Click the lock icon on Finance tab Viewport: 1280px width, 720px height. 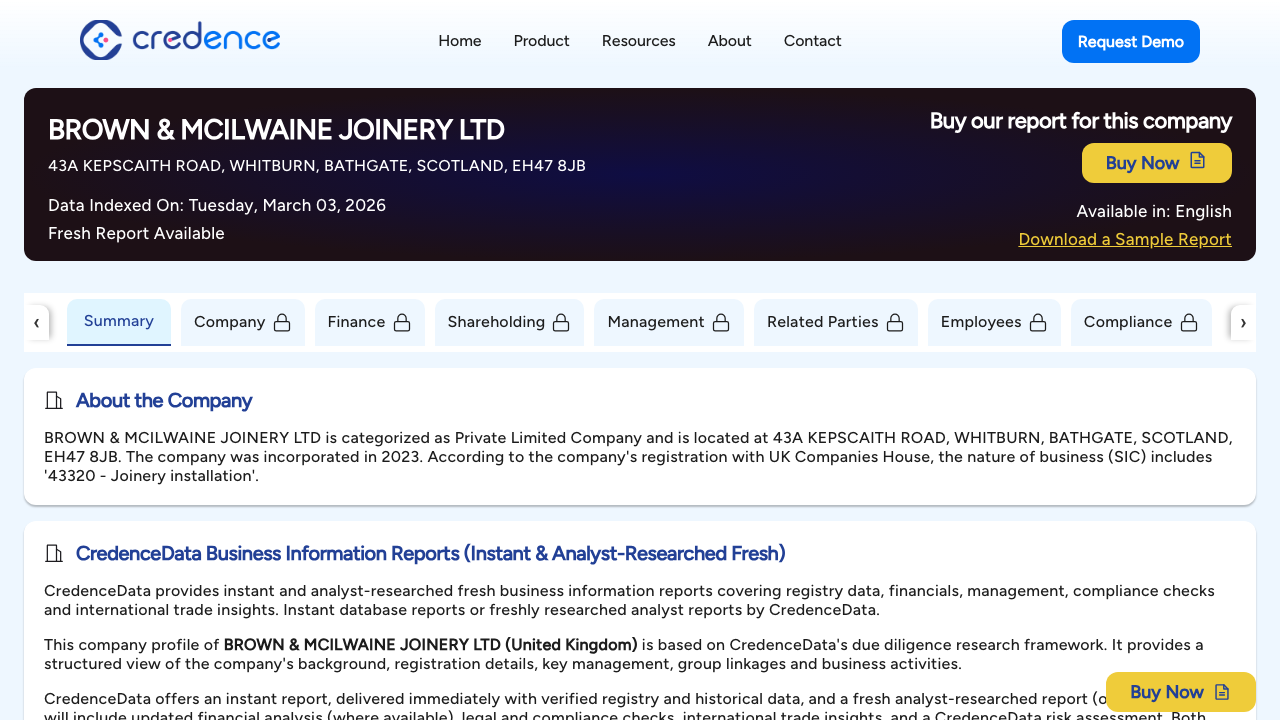click(x=403, y=322)
